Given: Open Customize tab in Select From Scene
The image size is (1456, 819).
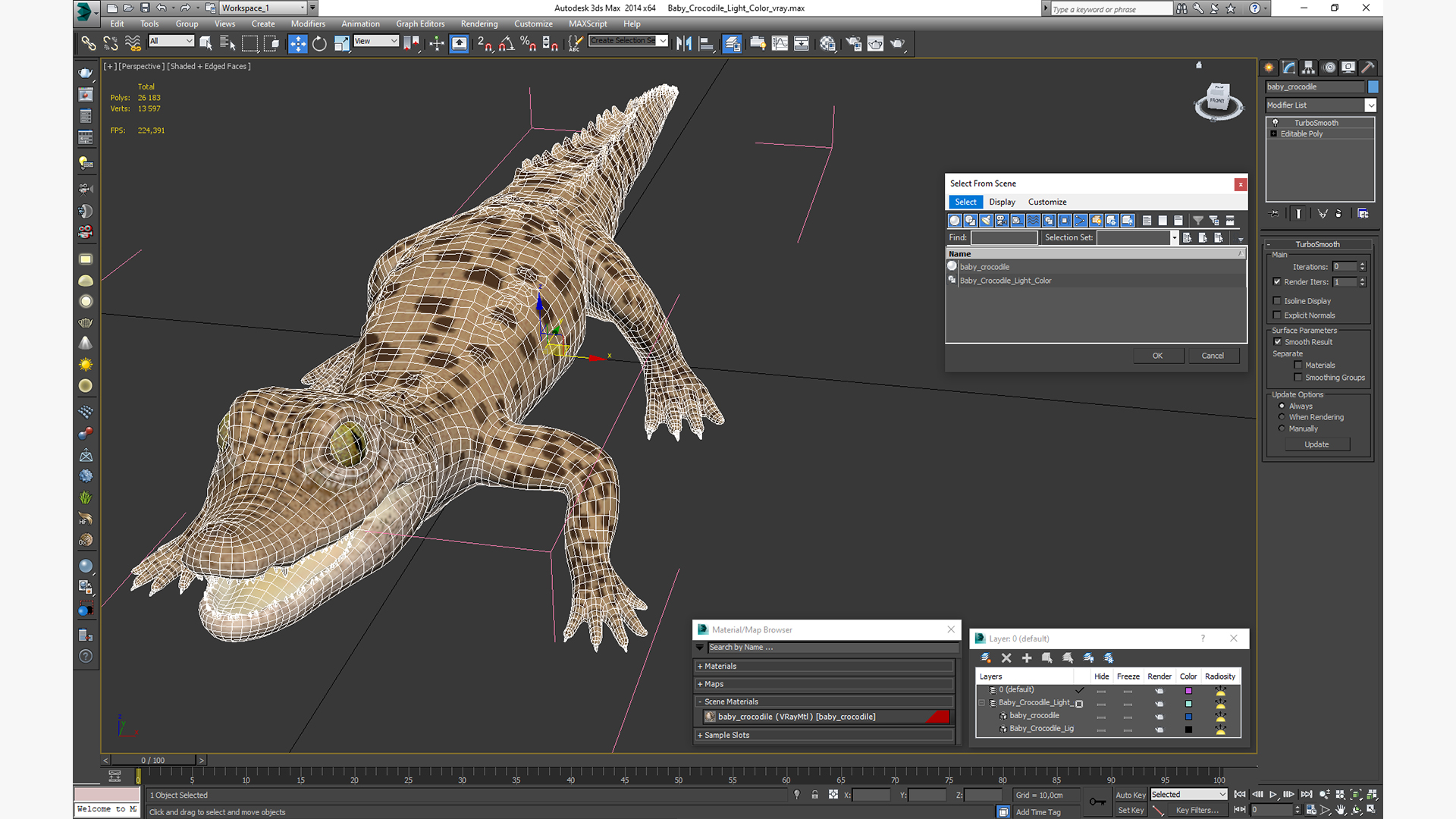Looking at the screenshot, I should coord(1046,202).
